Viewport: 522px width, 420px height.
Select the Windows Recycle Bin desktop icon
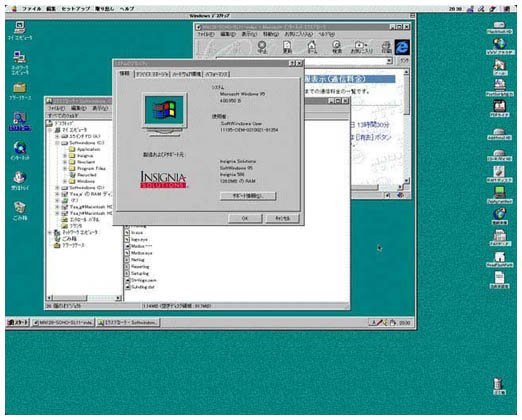pyautogui.click(x=20, y=211)
